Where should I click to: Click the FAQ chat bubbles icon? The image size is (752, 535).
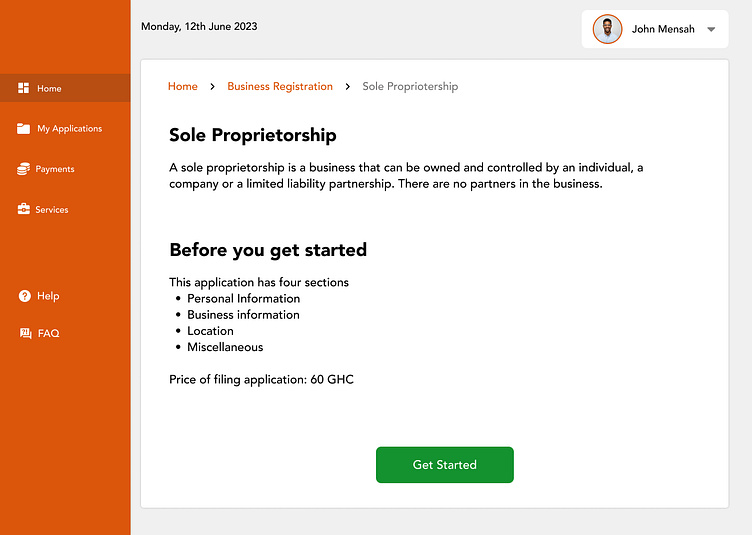[25, 333]
